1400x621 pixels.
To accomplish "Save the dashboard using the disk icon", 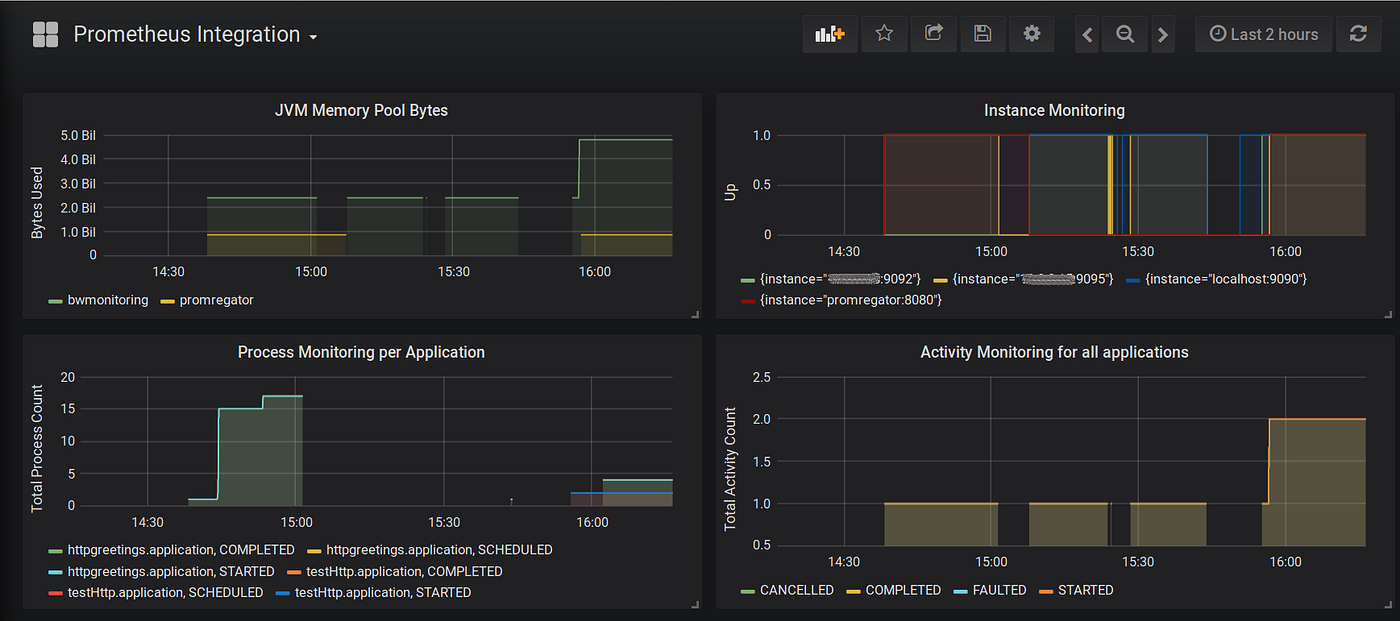I will tap(982, 33).
